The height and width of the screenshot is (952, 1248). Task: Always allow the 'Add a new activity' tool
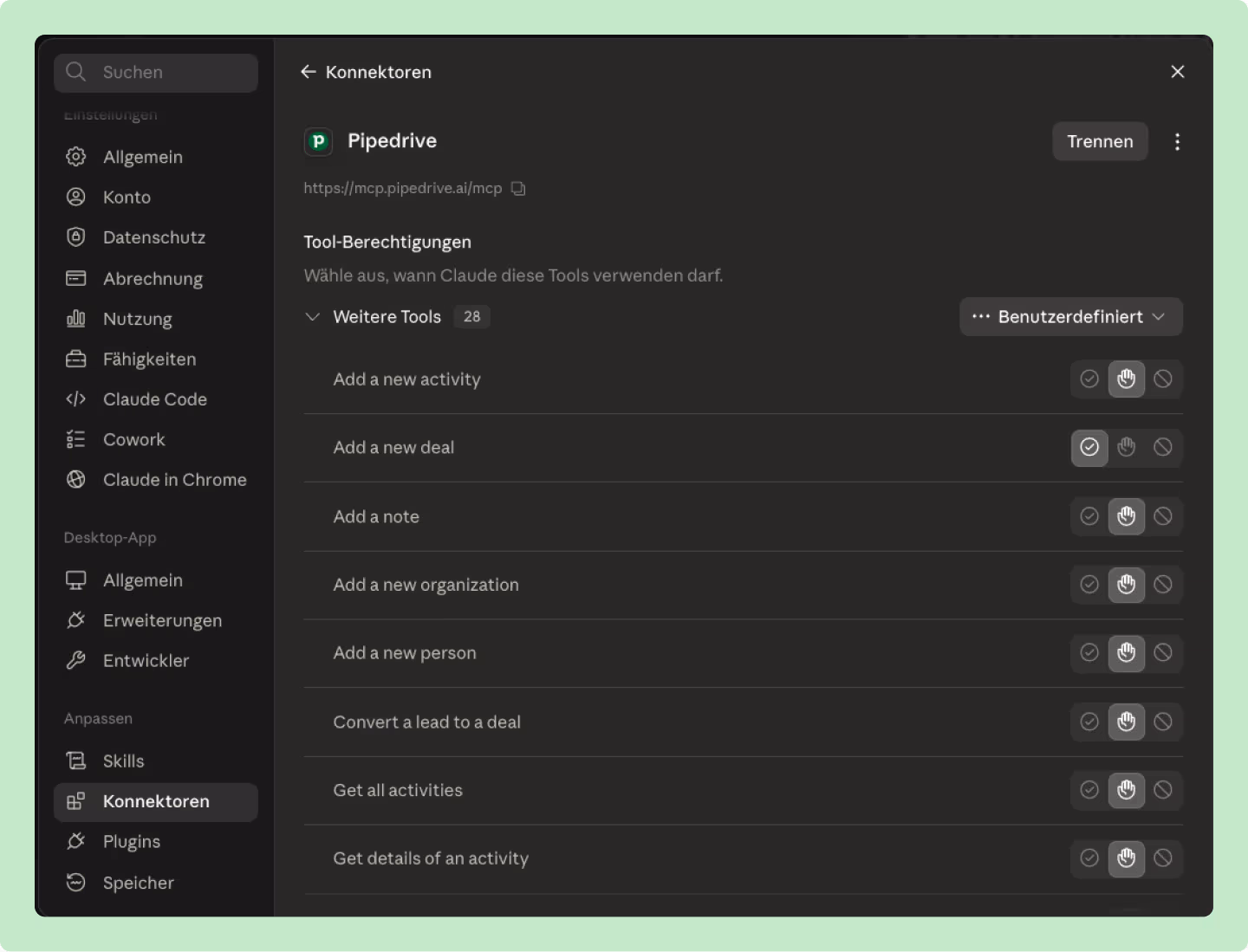click(x=1089, y=379)
